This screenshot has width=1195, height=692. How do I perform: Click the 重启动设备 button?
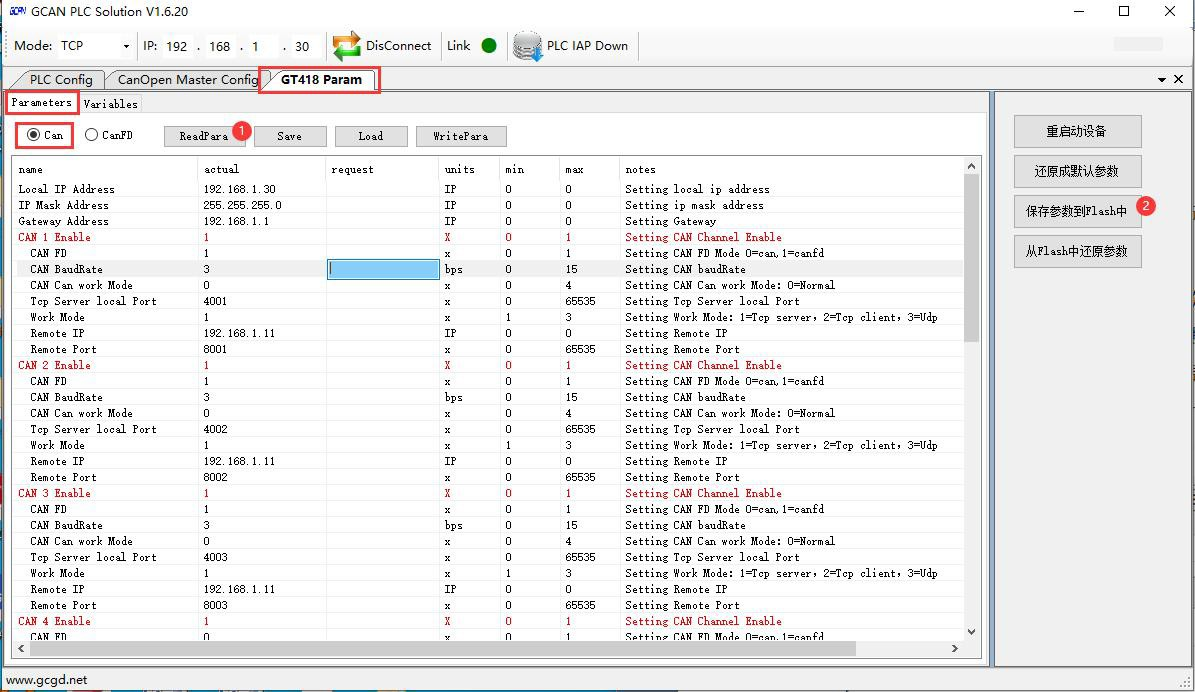coord(1077,131)
